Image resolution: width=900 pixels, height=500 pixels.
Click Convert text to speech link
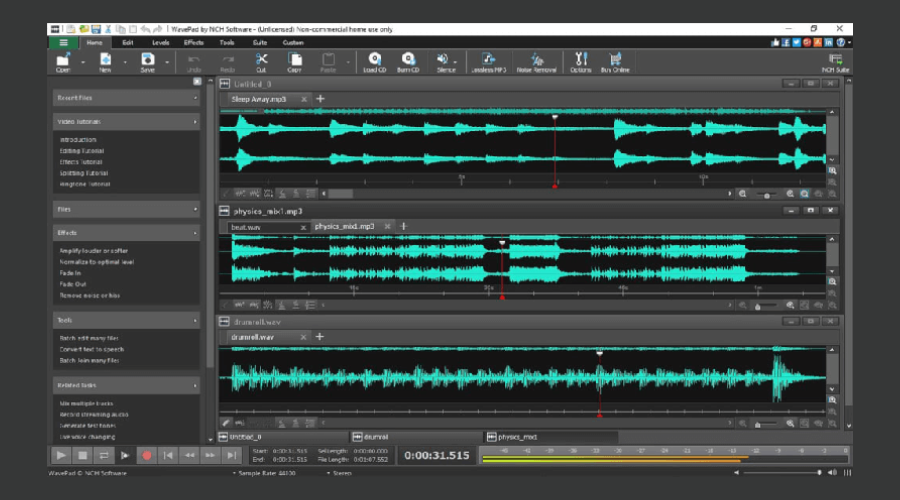(x=92, y=349)
